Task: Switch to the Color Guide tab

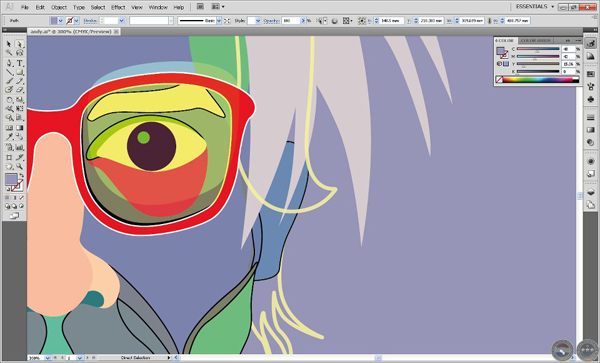Action: coord(536,41)
